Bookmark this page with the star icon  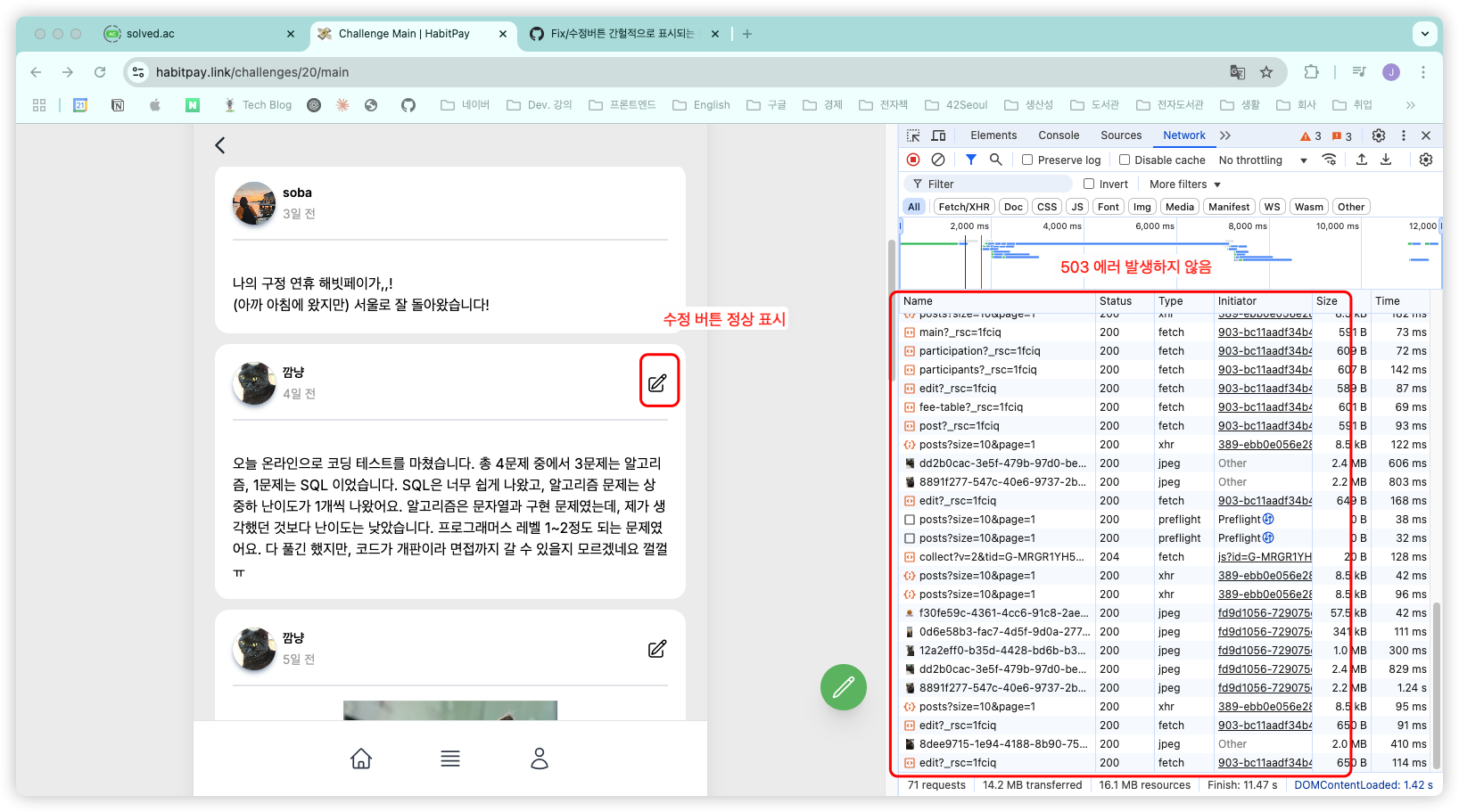click(x=1266, y=72)
